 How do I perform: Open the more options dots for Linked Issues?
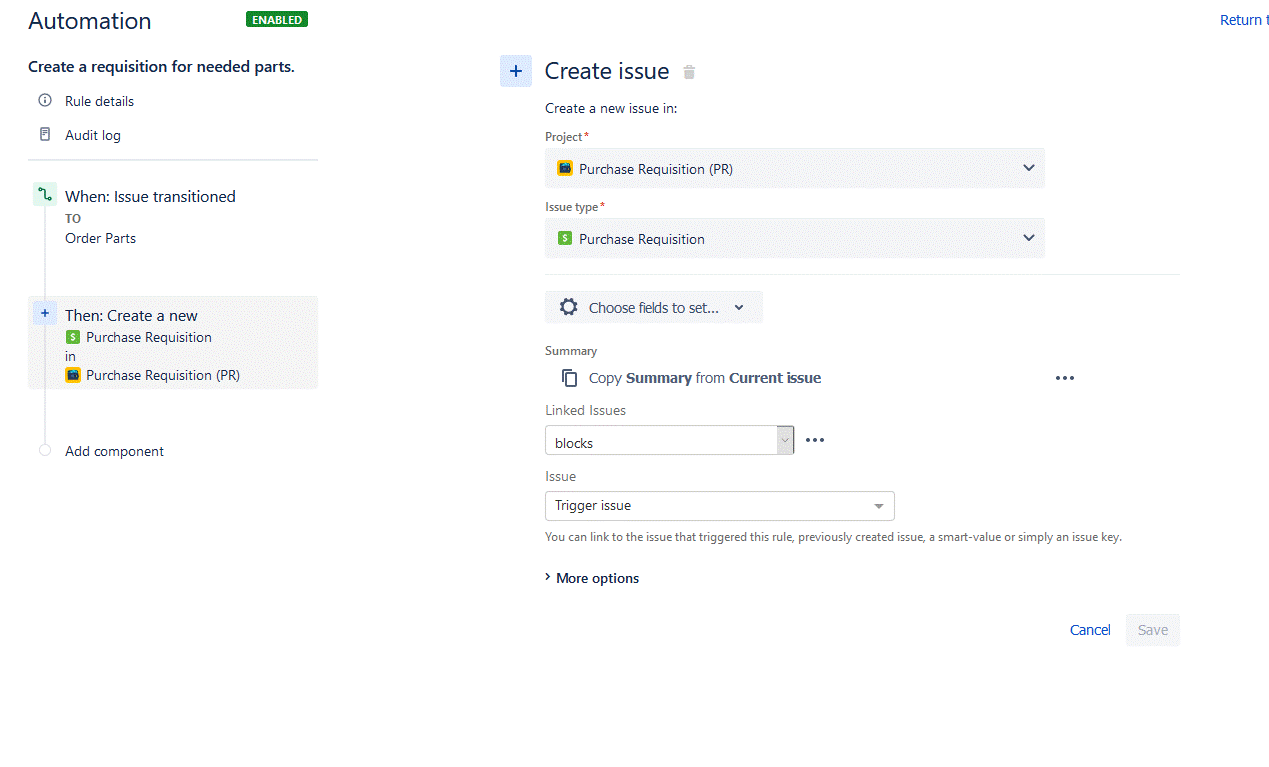pyautogui.click(x=815, y=440)
